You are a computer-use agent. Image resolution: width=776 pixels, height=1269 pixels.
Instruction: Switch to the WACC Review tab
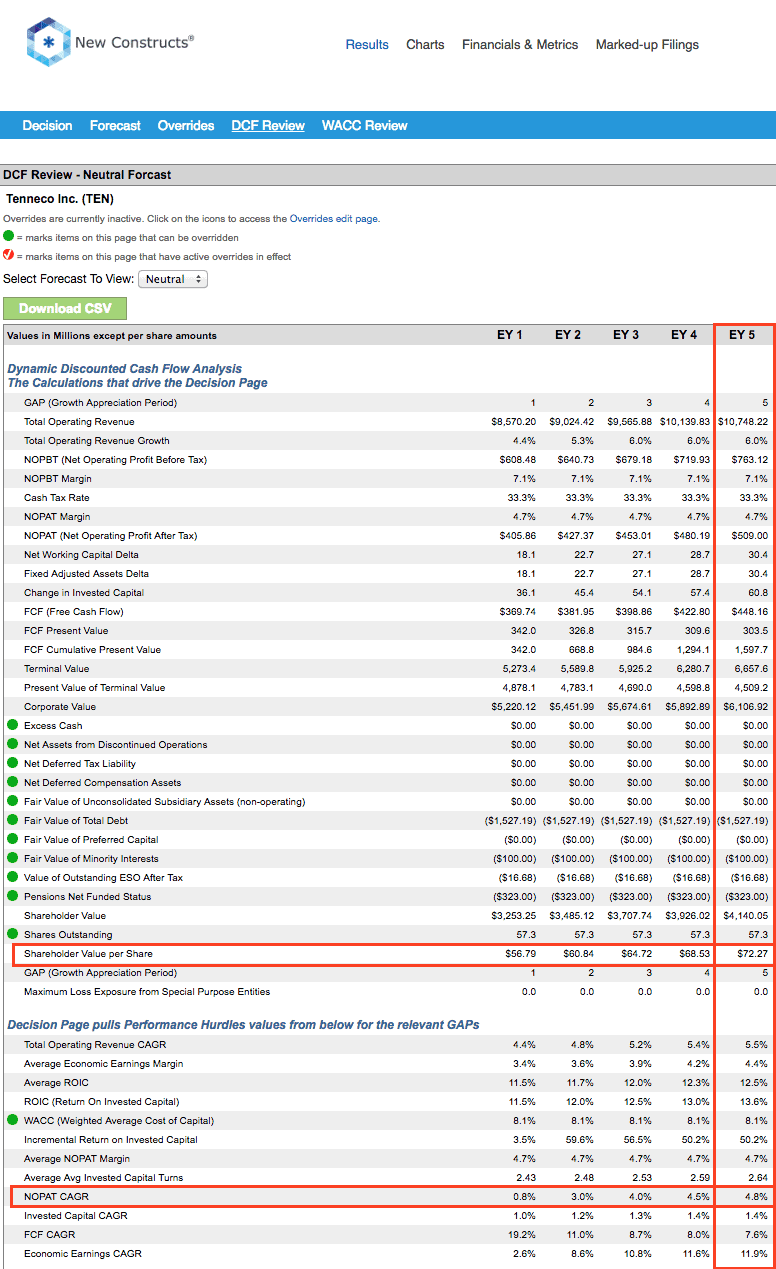[365, 125]
